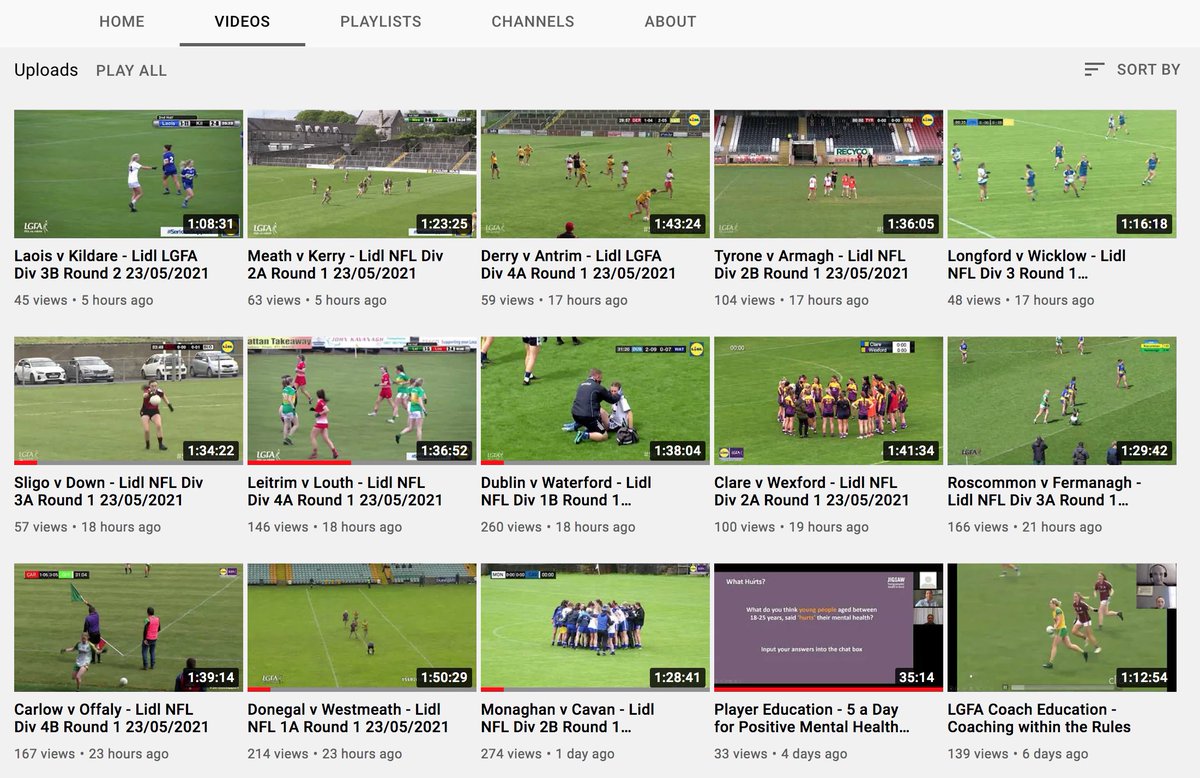Click title Derry v Antrim Div 4A
The height and width of the screenshot is (778, 1200).
pyautogui.click(x=579, y=265)
